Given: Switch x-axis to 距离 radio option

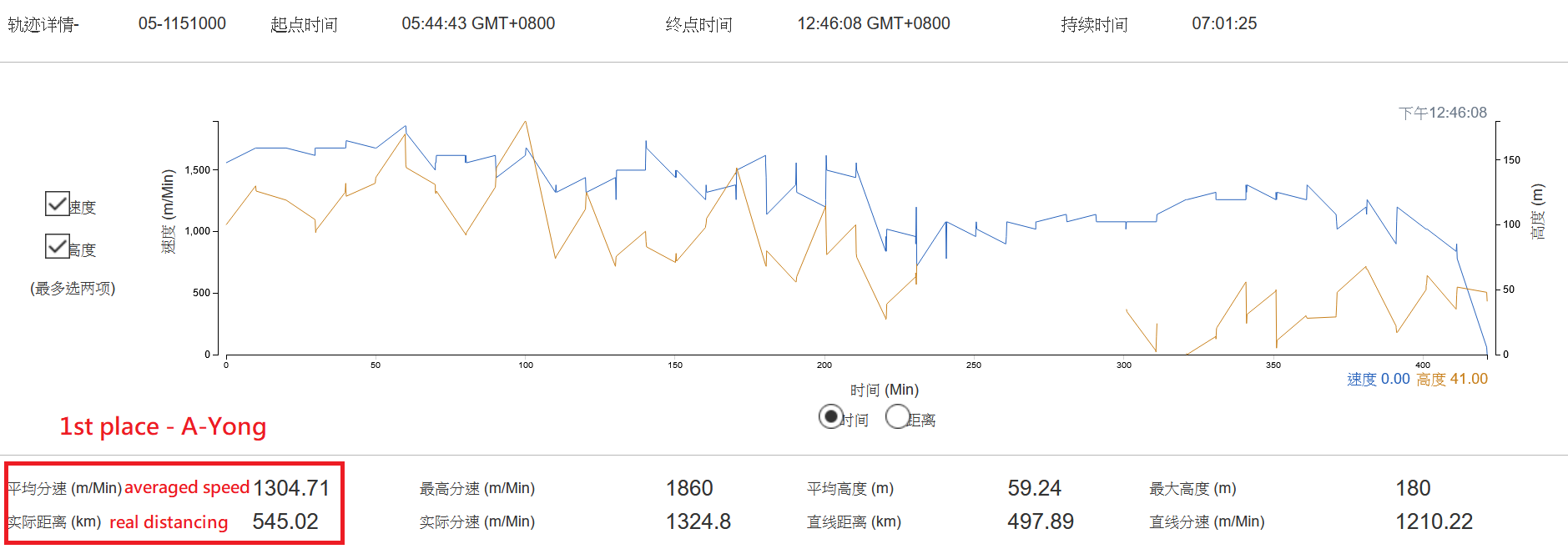Looking at the screenshot, I should coord(897,416).
